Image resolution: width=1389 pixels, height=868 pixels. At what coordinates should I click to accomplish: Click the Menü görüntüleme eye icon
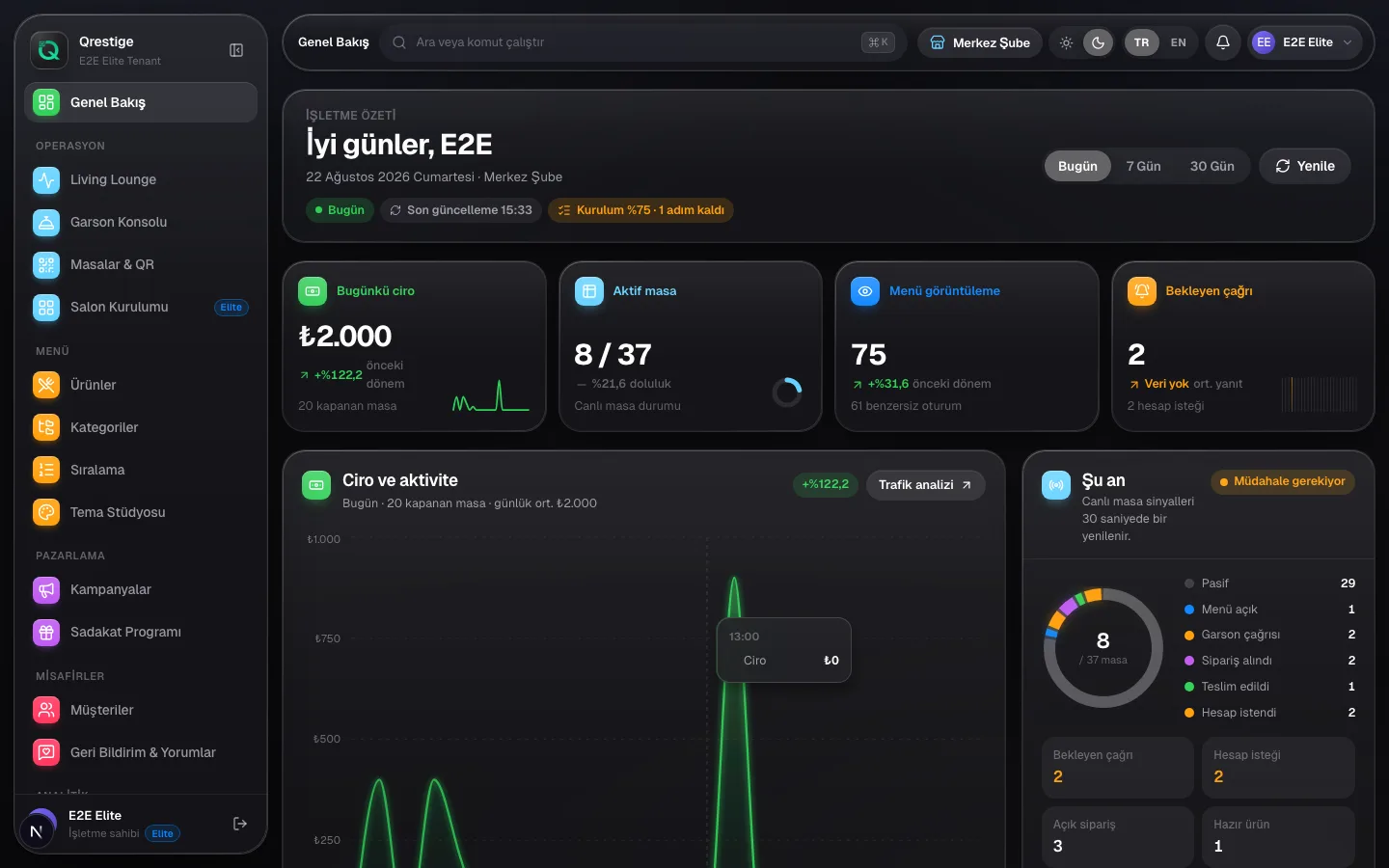[865, 291]
